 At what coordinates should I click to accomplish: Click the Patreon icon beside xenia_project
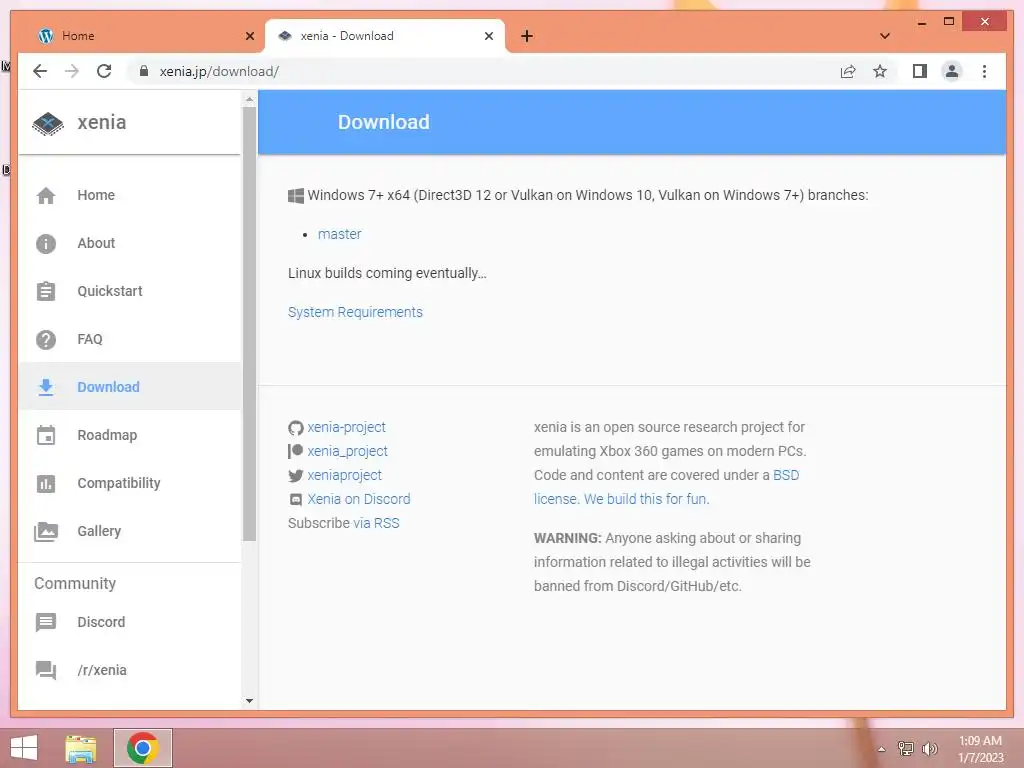[295, 451]
